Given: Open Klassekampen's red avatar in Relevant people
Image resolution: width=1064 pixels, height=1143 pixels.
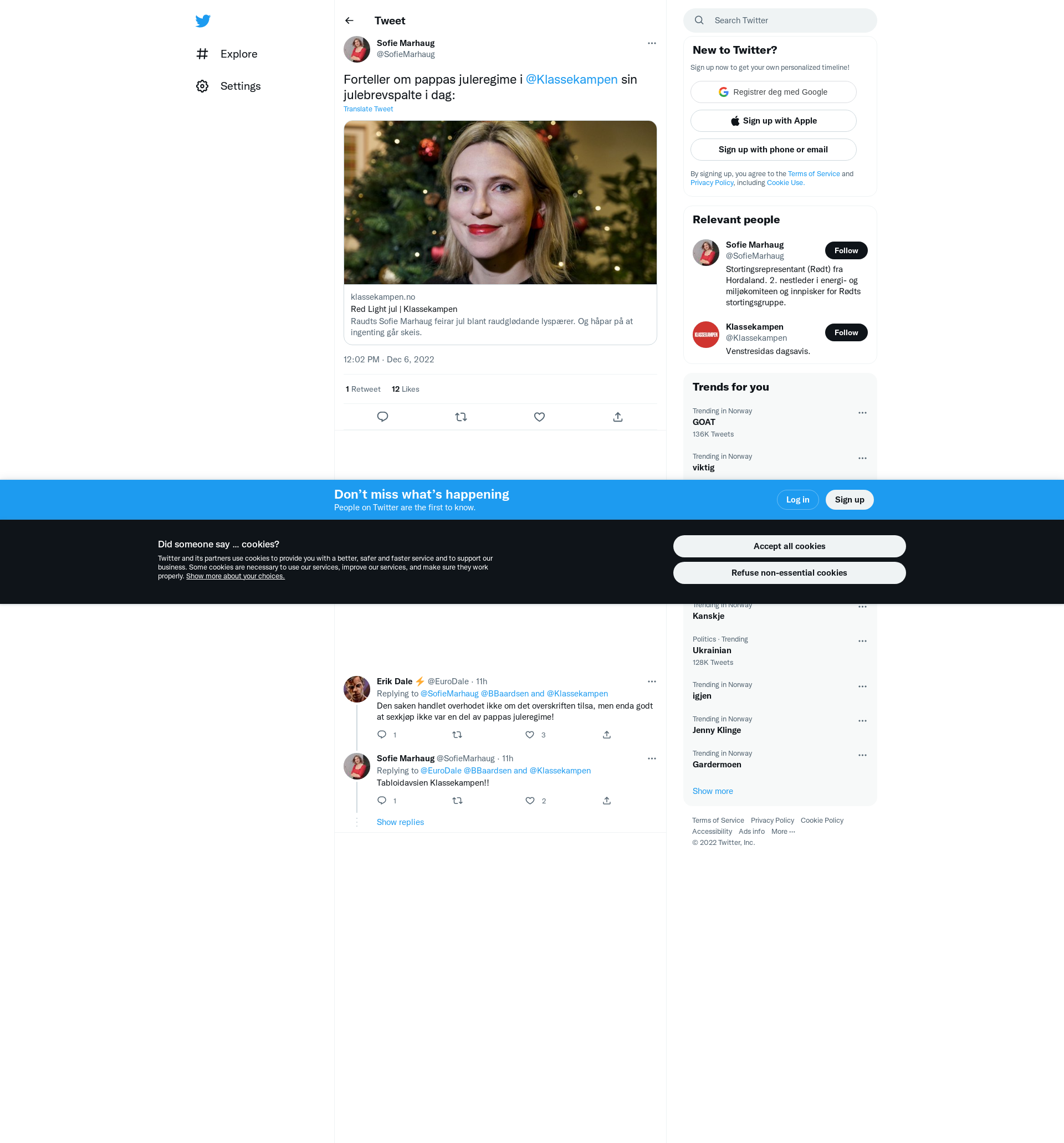Looking at the screenshot, I should pyautogui.click(x=705, y=335).
